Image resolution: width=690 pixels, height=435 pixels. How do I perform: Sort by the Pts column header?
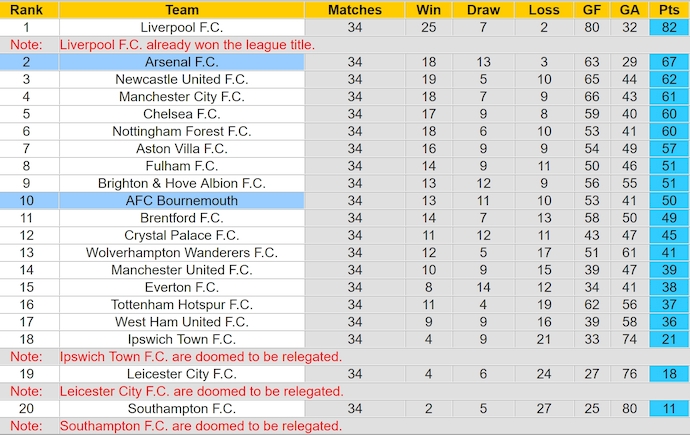(x=668, y=10)
